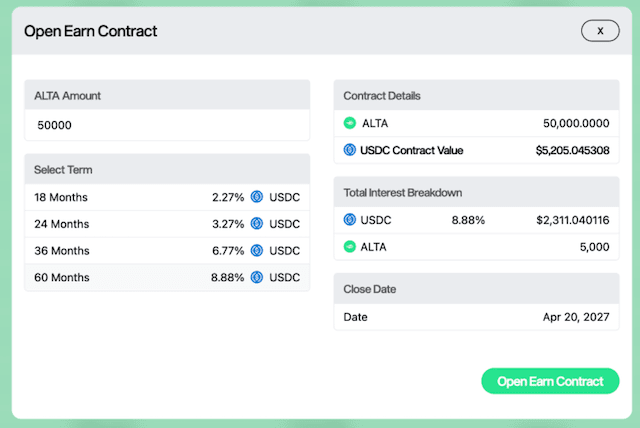
Task: Click the Open Earn Contract dialog title
Action: click(x=90, y=31)
